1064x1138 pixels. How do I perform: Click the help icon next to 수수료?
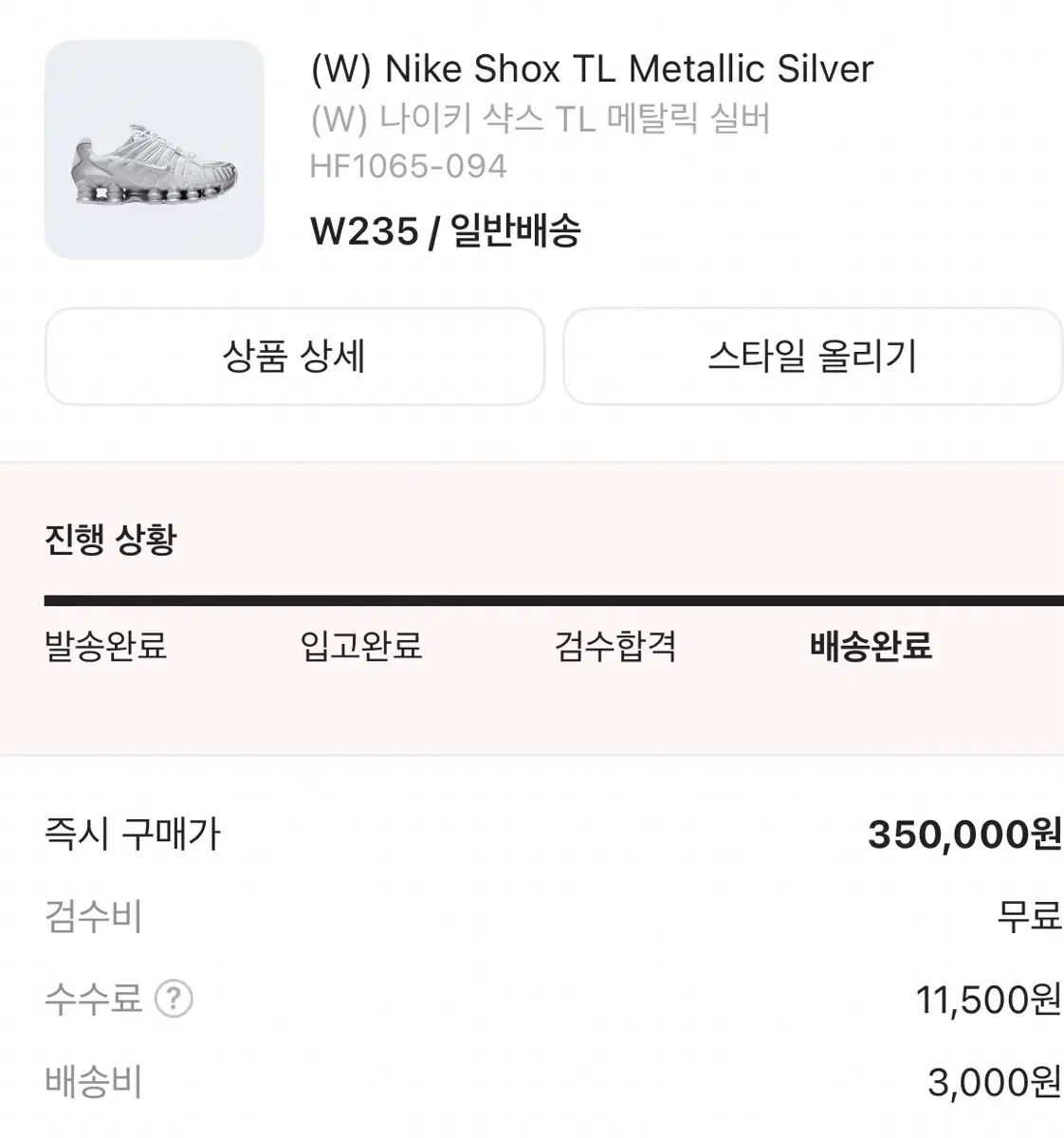(174, 999)
